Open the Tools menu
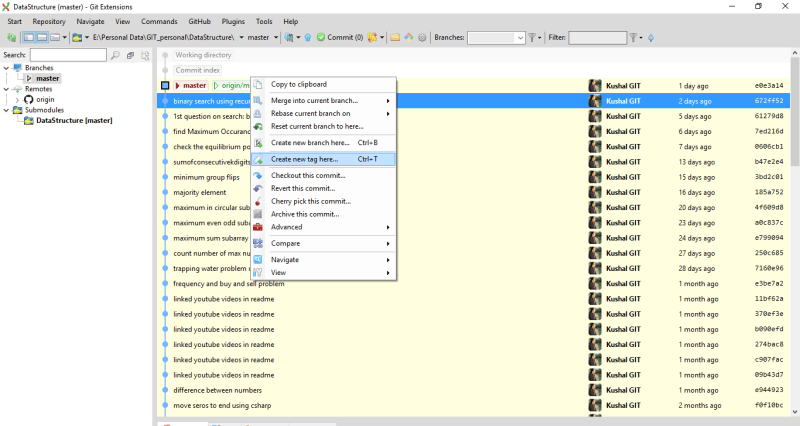Image resolution: width=800 pixels, height=426 pixels. point(264,21)
